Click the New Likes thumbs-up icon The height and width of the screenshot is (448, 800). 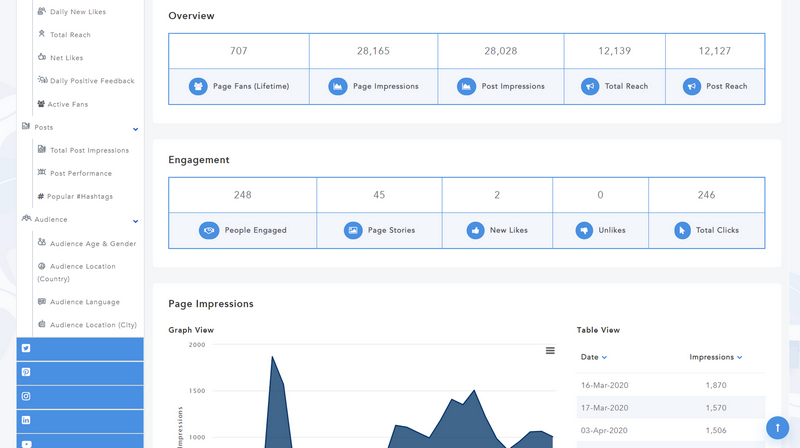475,230
